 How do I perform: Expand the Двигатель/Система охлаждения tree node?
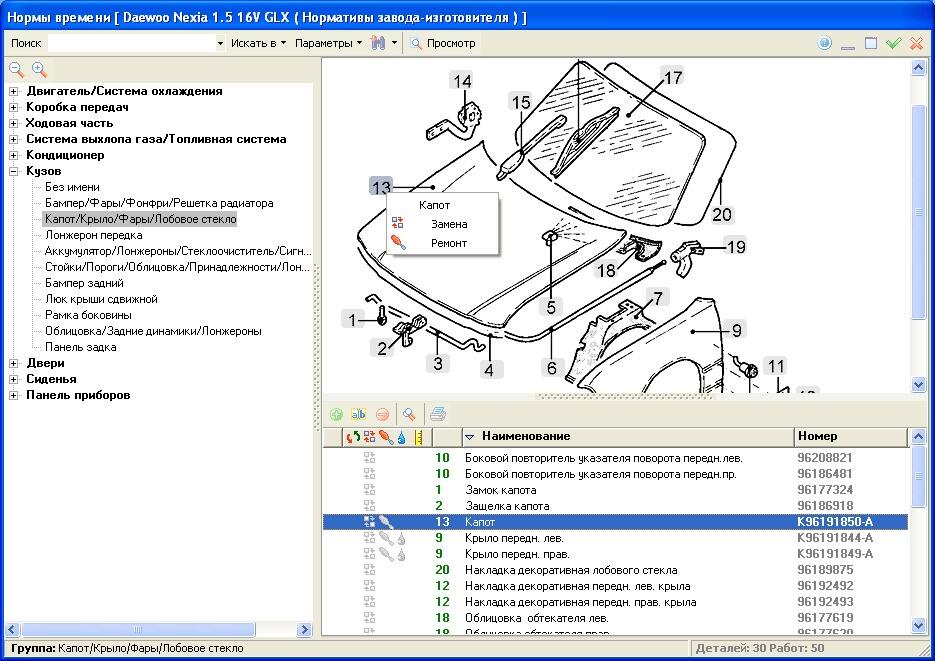[x=14, y=92]
